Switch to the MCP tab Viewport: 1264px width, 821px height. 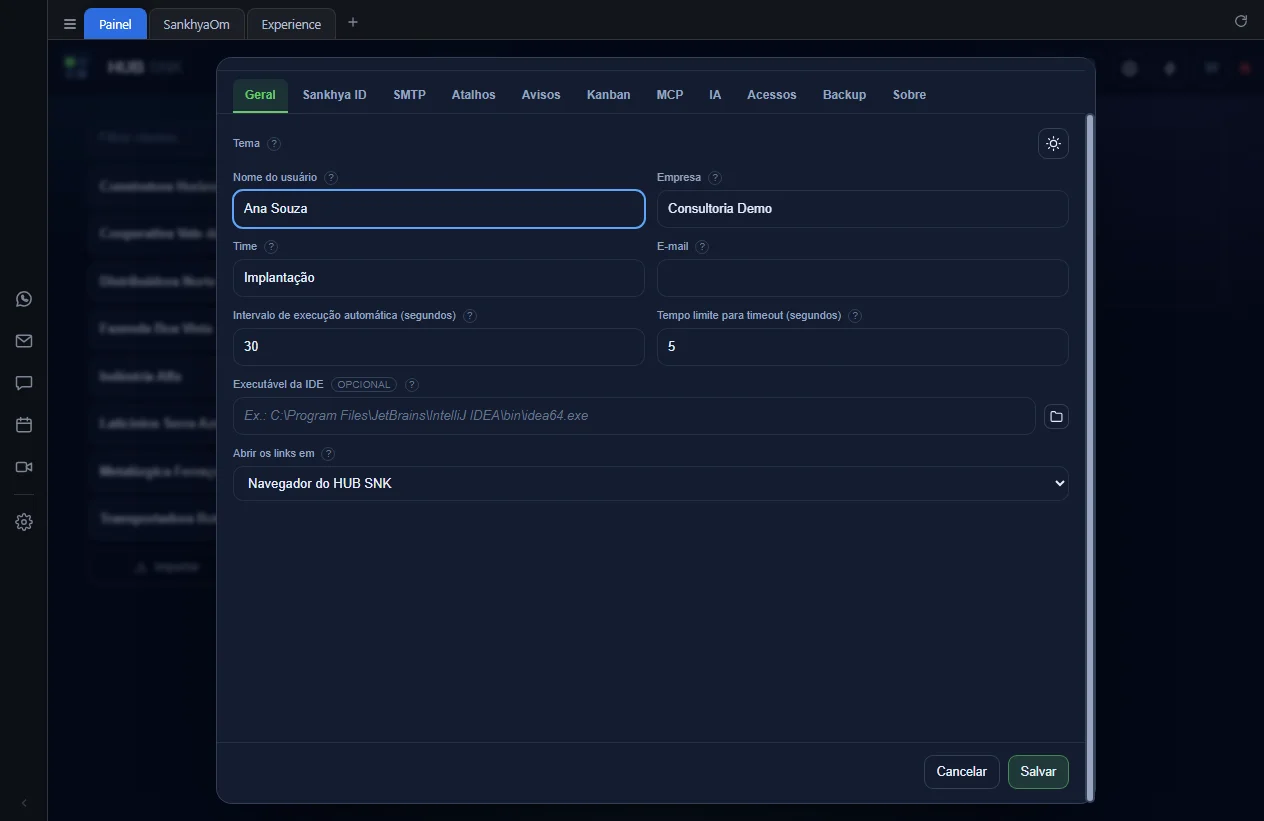670,95
